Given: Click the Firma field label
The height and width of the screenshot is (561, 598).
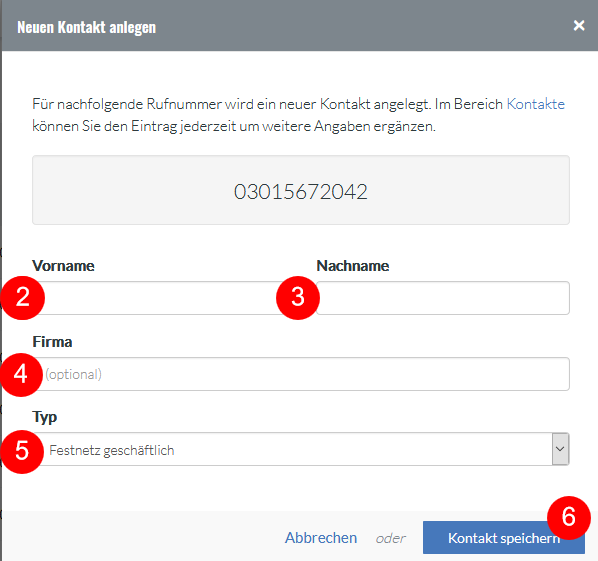Looking at the screenshot, I should tap(52, 342).
